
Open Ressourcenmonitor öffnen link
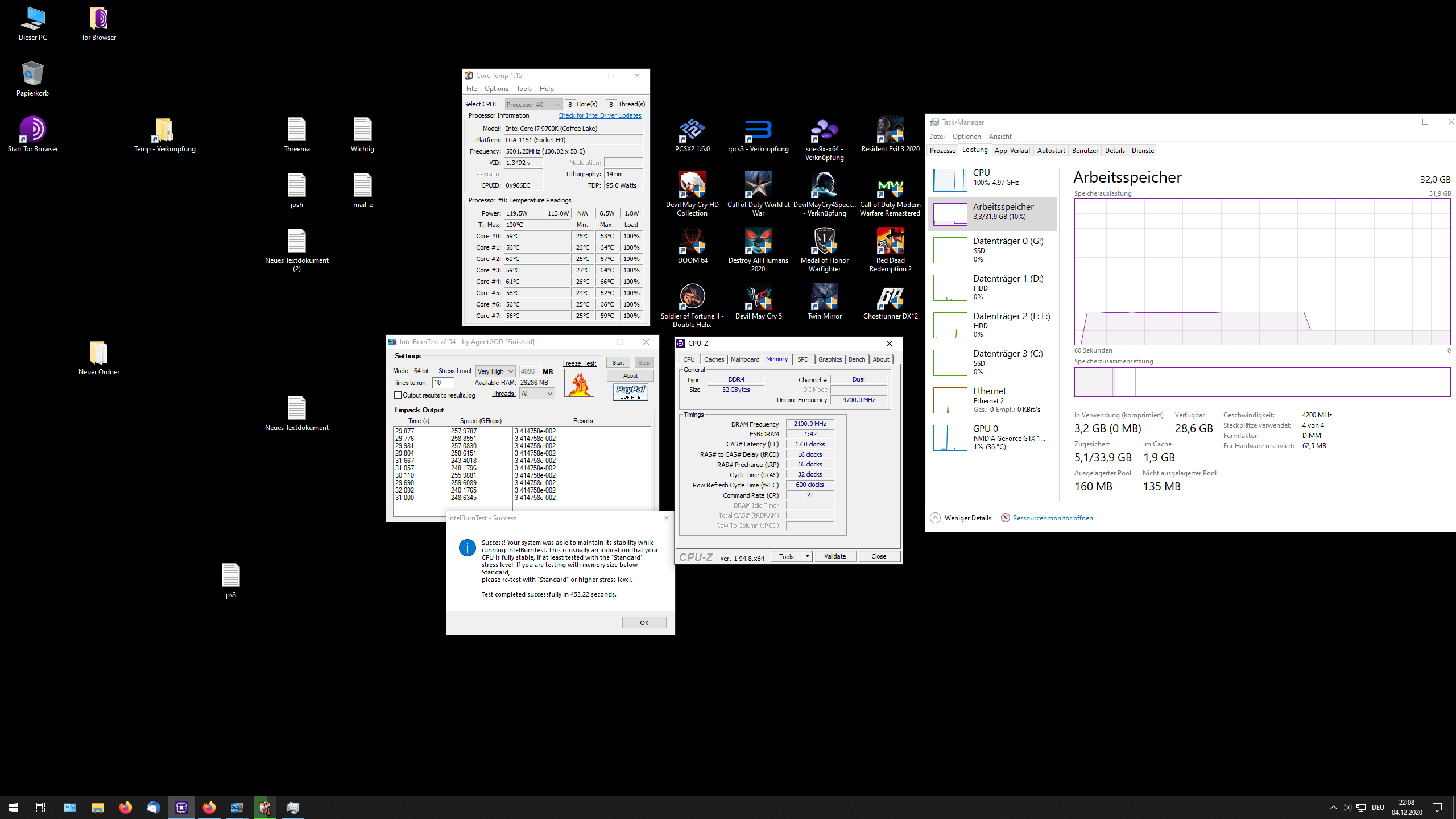coord(1052,518)
